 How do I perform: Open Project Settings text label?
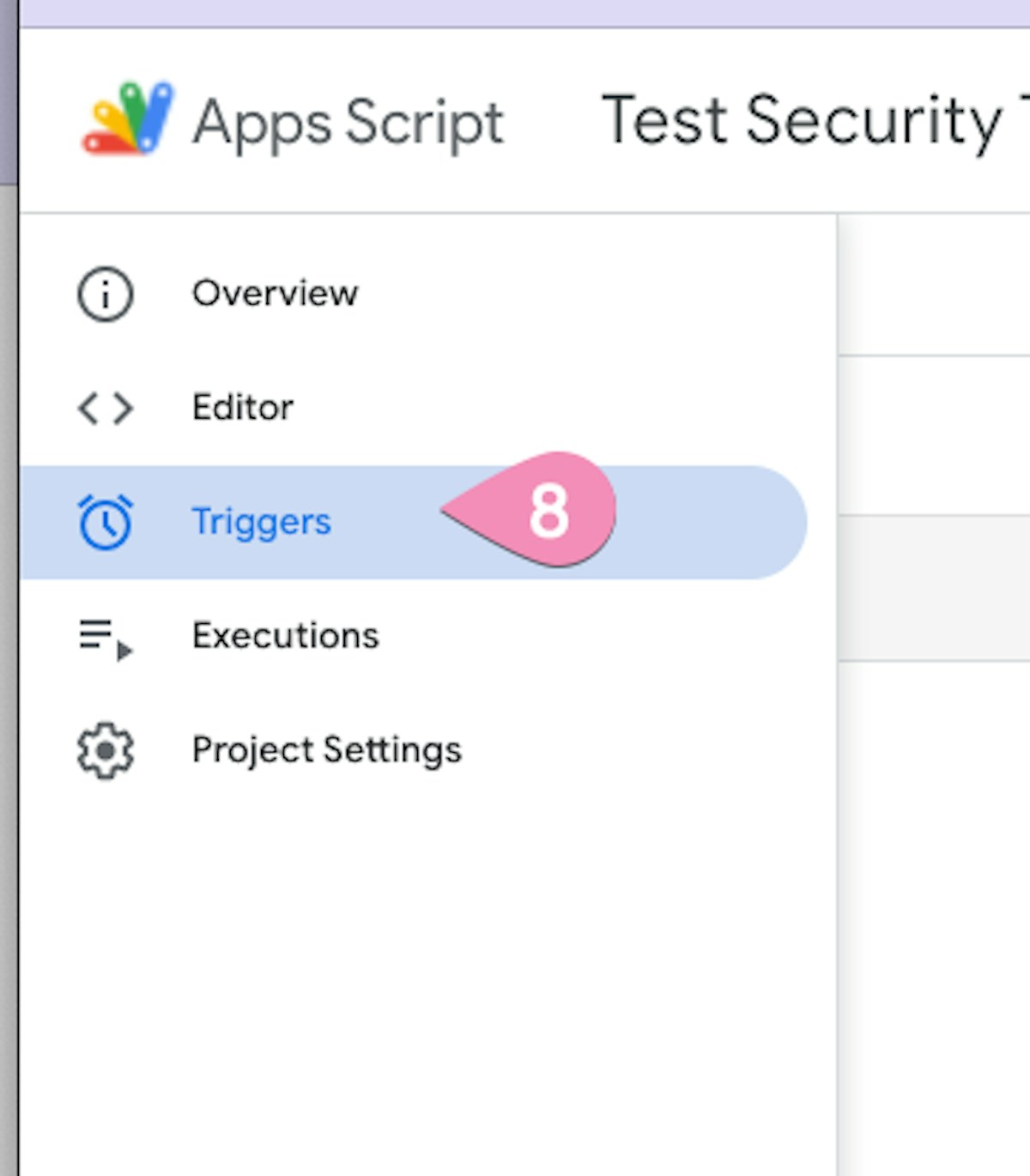coord(327,750)
